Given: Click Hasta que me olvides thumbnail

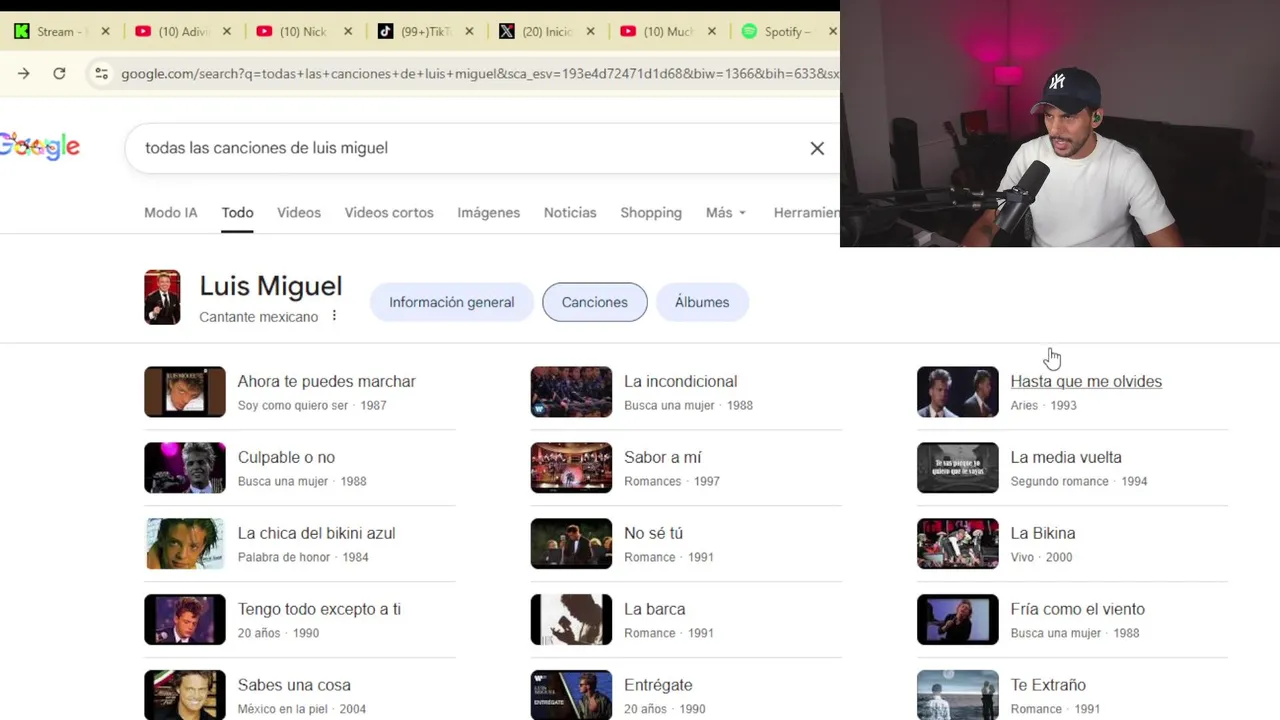Looking at the screenshot, I should (958, 392).
